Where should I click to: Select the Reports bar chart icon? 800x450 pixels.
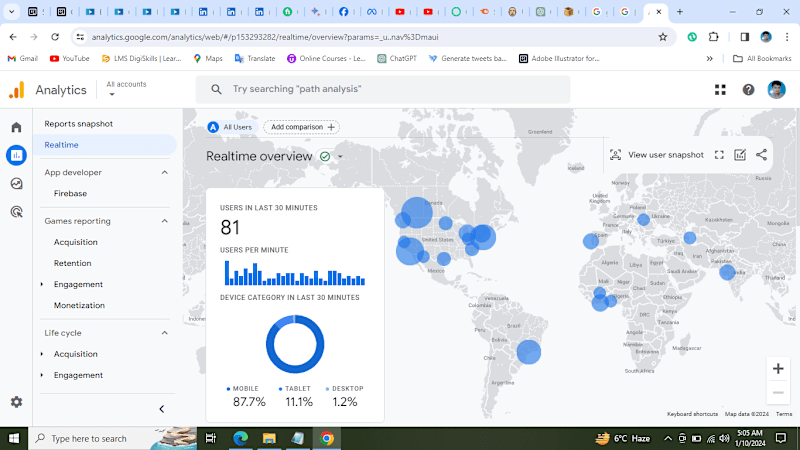16,155
